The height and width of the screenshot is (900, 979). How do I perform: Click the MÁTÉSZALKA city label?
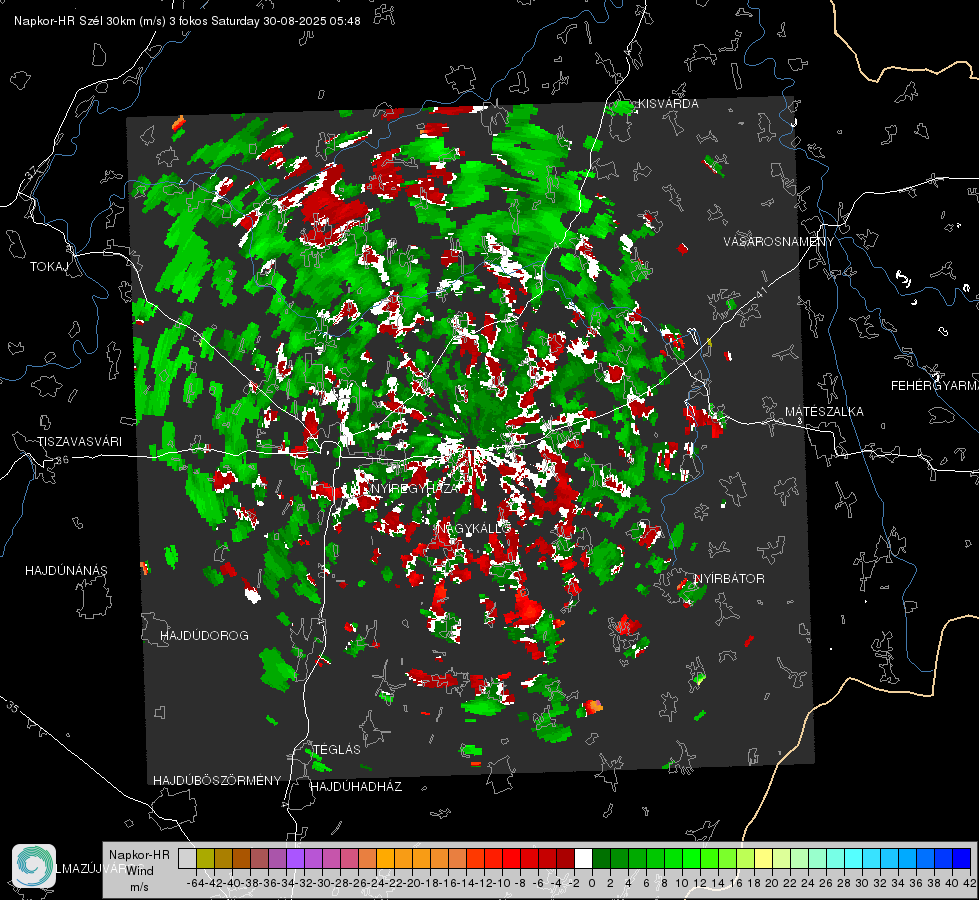click(x=824, y=412)
